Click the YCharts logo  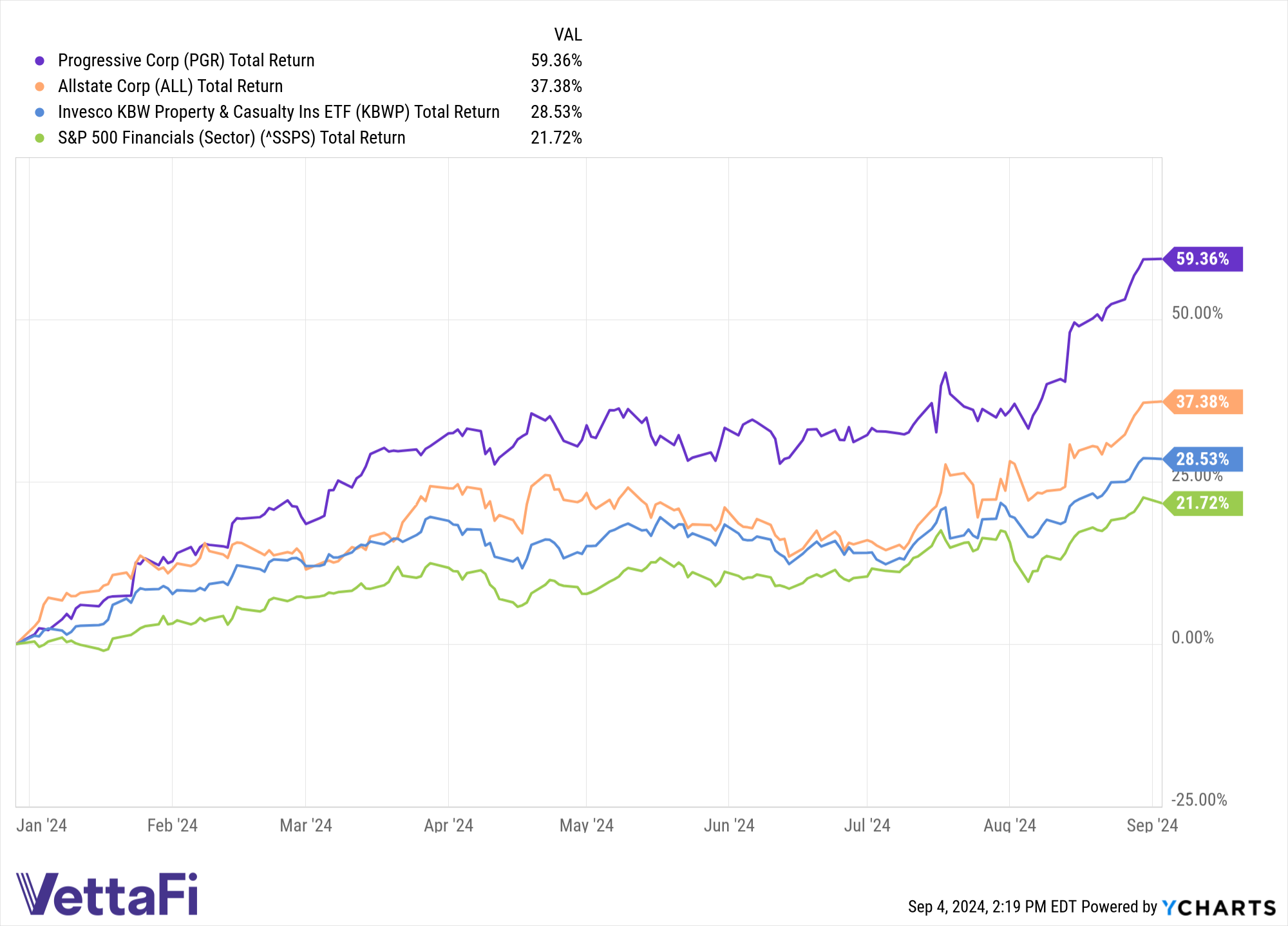(x=1219, y=907)
